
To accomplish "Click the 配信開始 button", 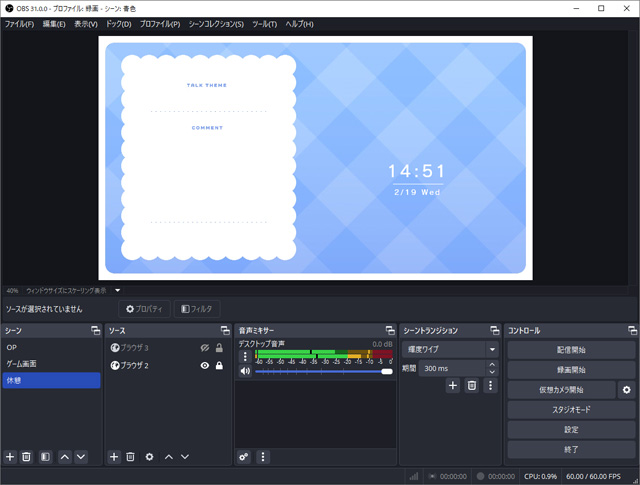I will [571, 350].
